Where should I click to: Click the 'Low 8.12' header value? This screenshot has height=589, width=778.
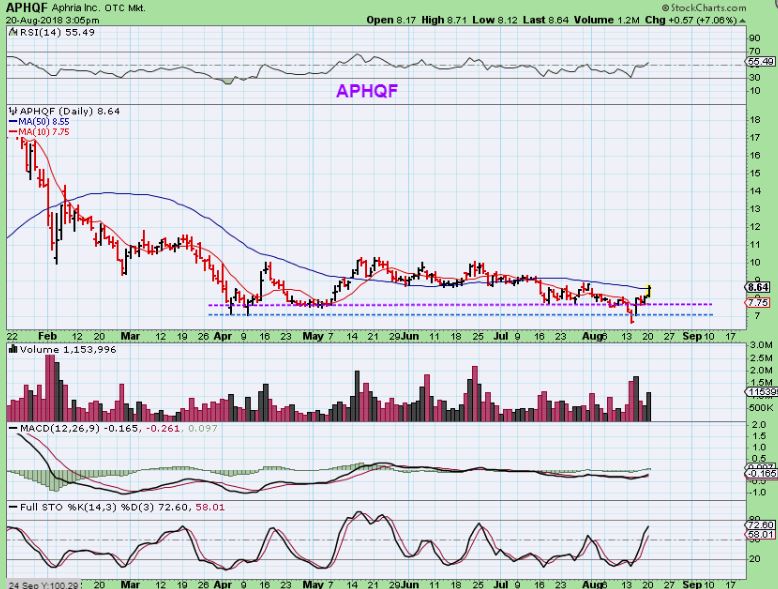click(495, 20)
